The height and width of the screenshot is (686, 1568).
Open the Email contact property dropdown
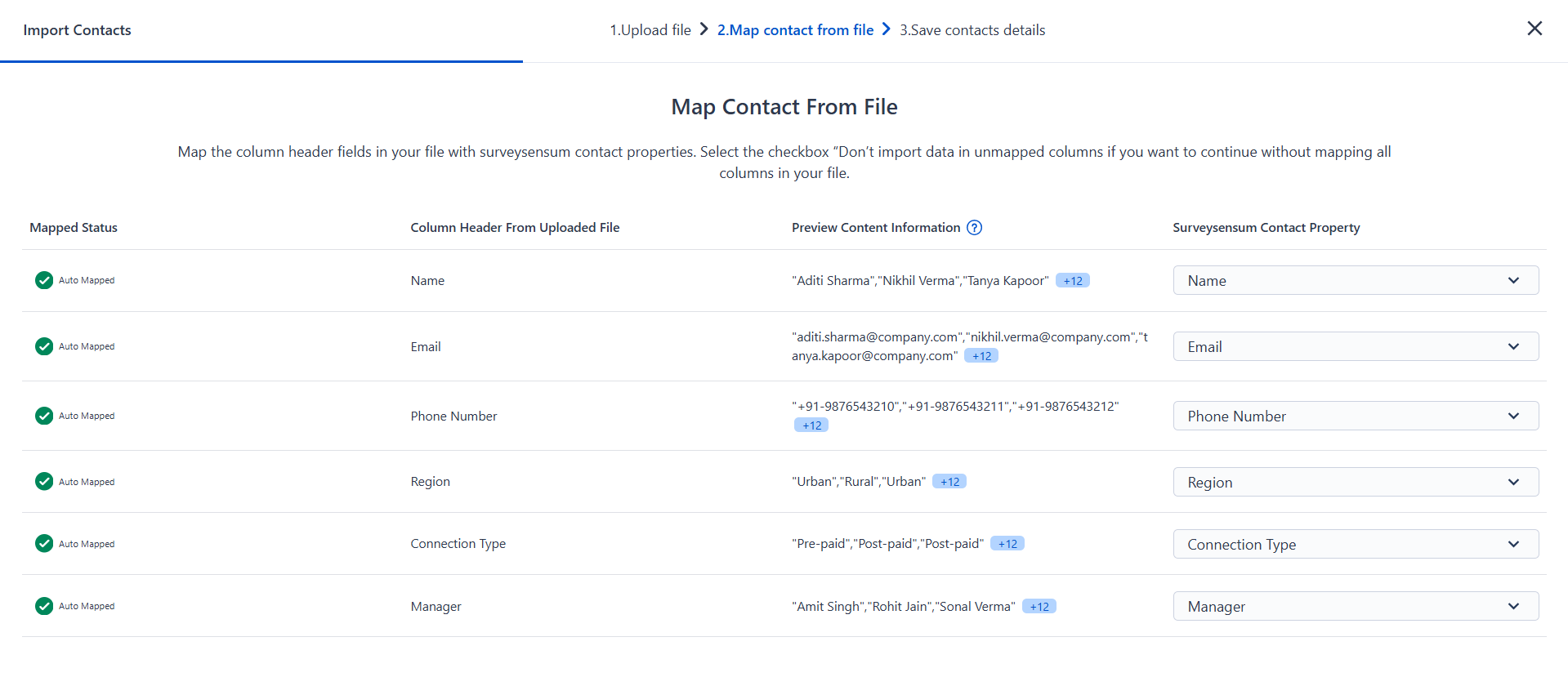click(1355, 346)
